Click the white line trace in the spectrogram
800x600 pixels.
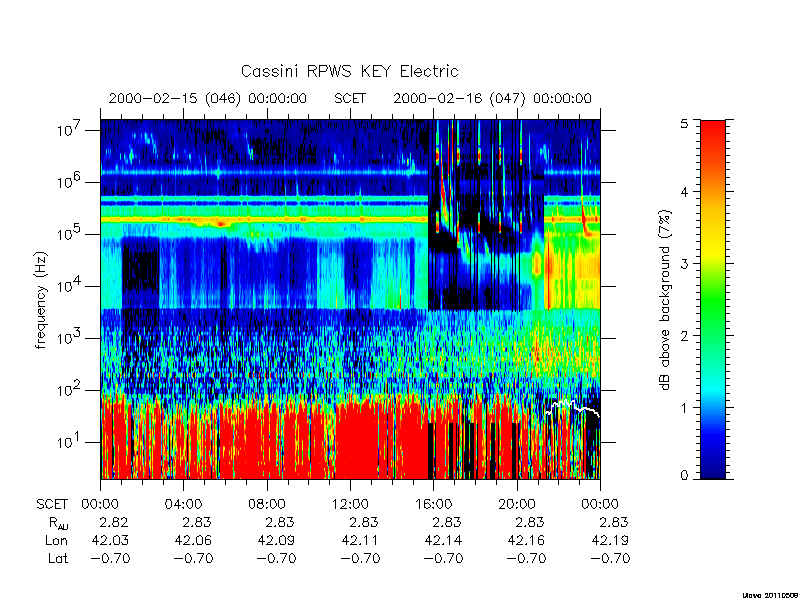572,409
